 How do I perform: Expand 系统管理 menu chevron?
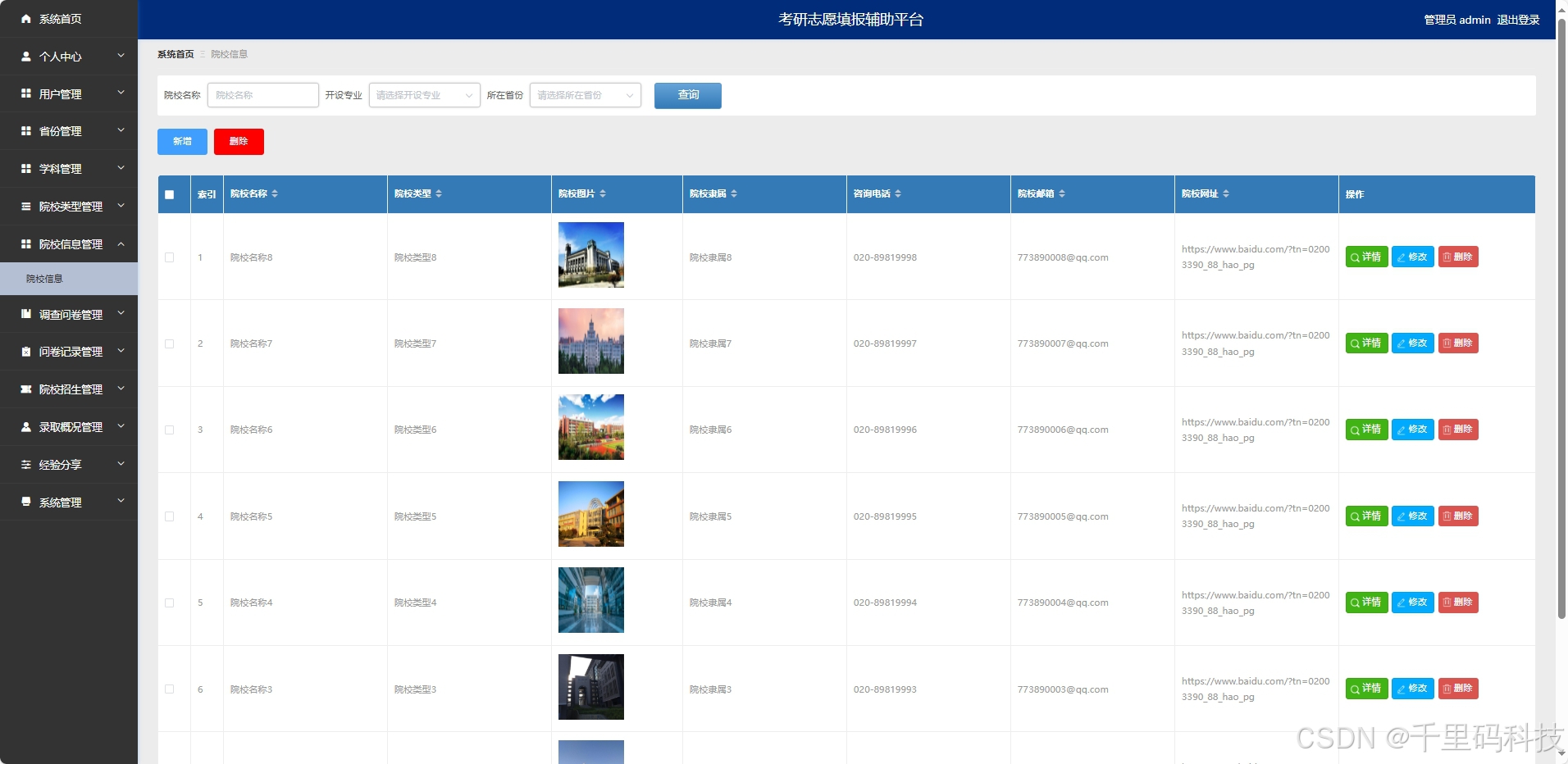(x=121, y=501)
